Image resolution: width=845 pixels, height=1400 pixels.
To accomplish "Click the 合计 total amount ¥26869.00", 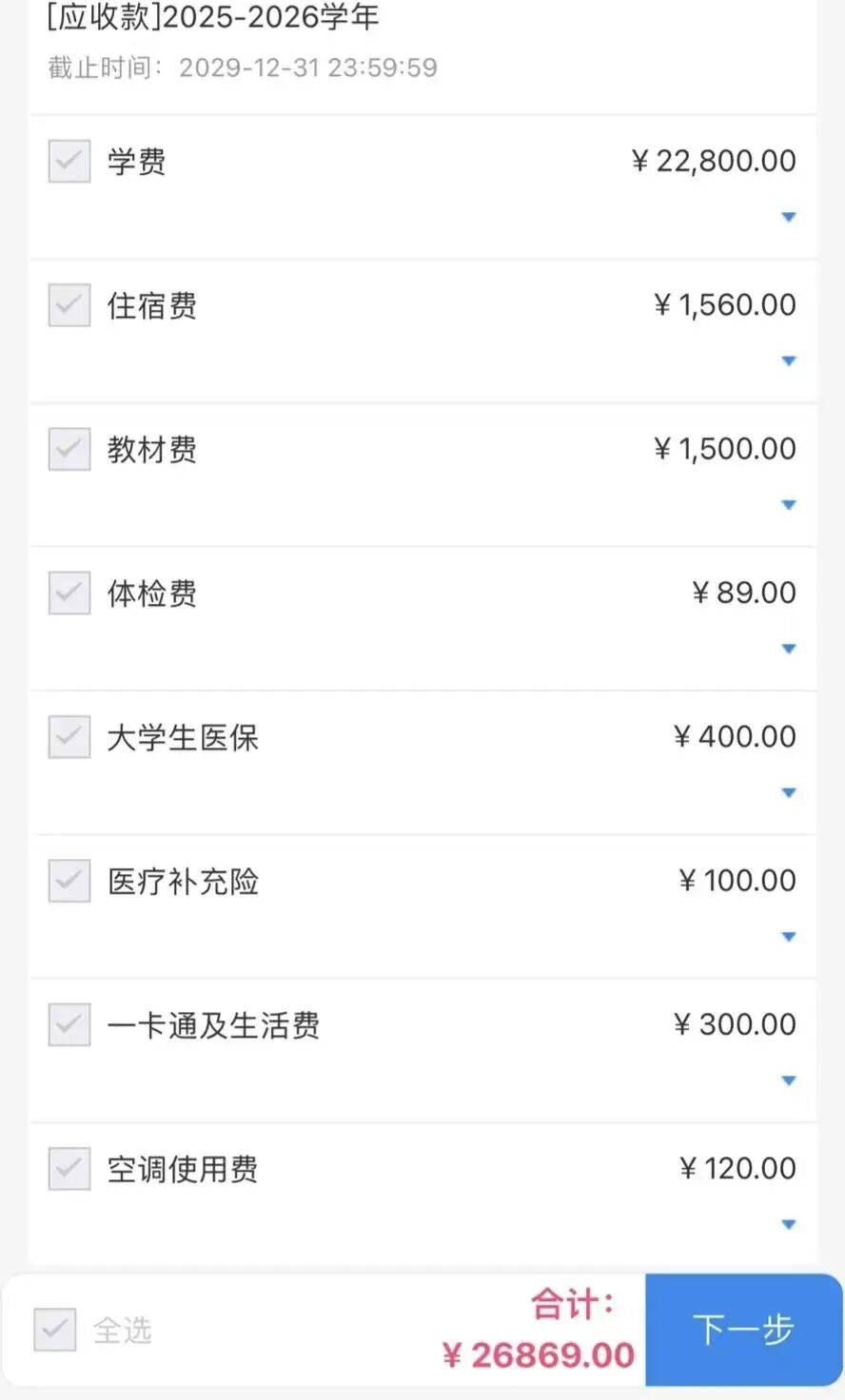I will (x=539, y=1355).
